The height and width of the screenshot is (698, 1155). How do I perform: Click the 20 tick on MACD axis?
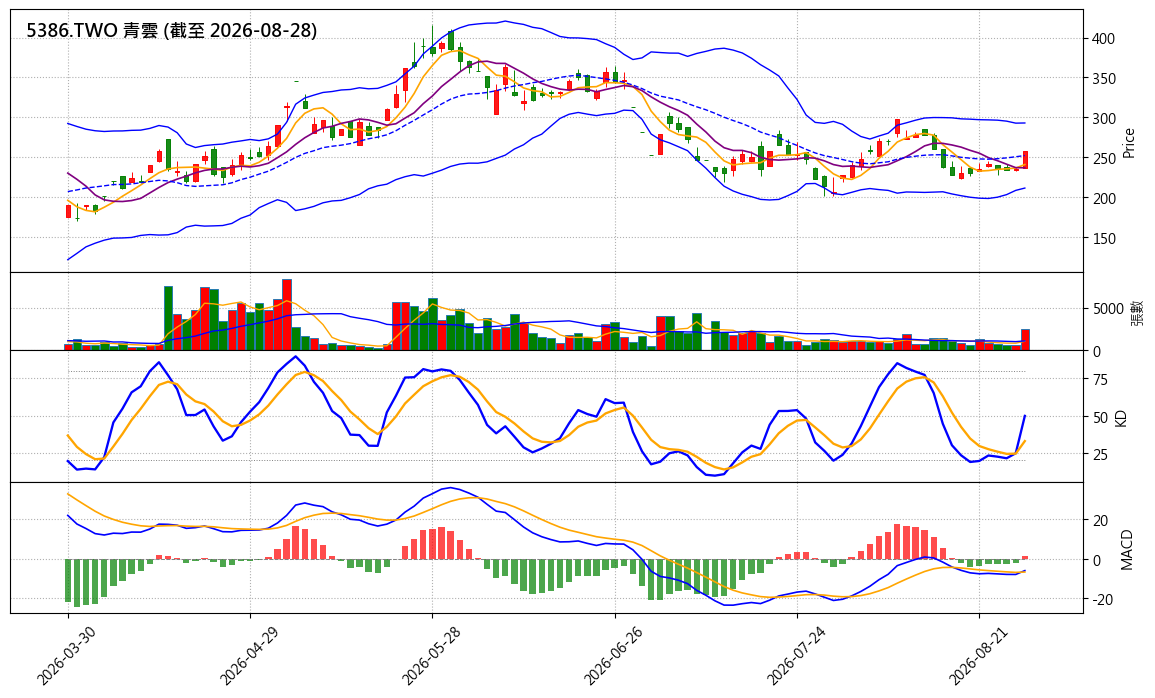pyautogui.click(x=1100, y=521)
